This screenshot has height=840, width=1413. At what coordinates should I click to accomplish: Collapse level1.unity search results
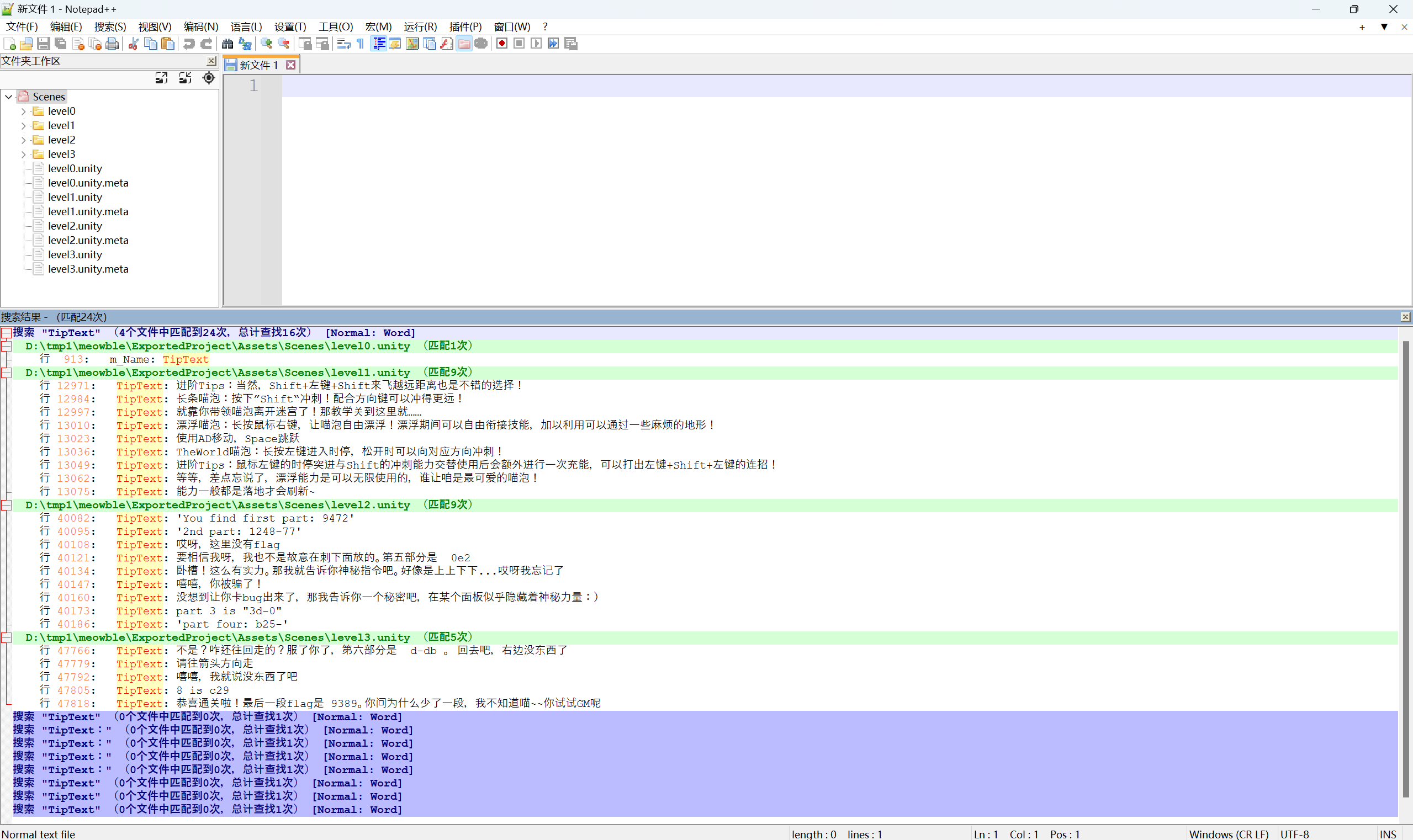tap(6, 373)
